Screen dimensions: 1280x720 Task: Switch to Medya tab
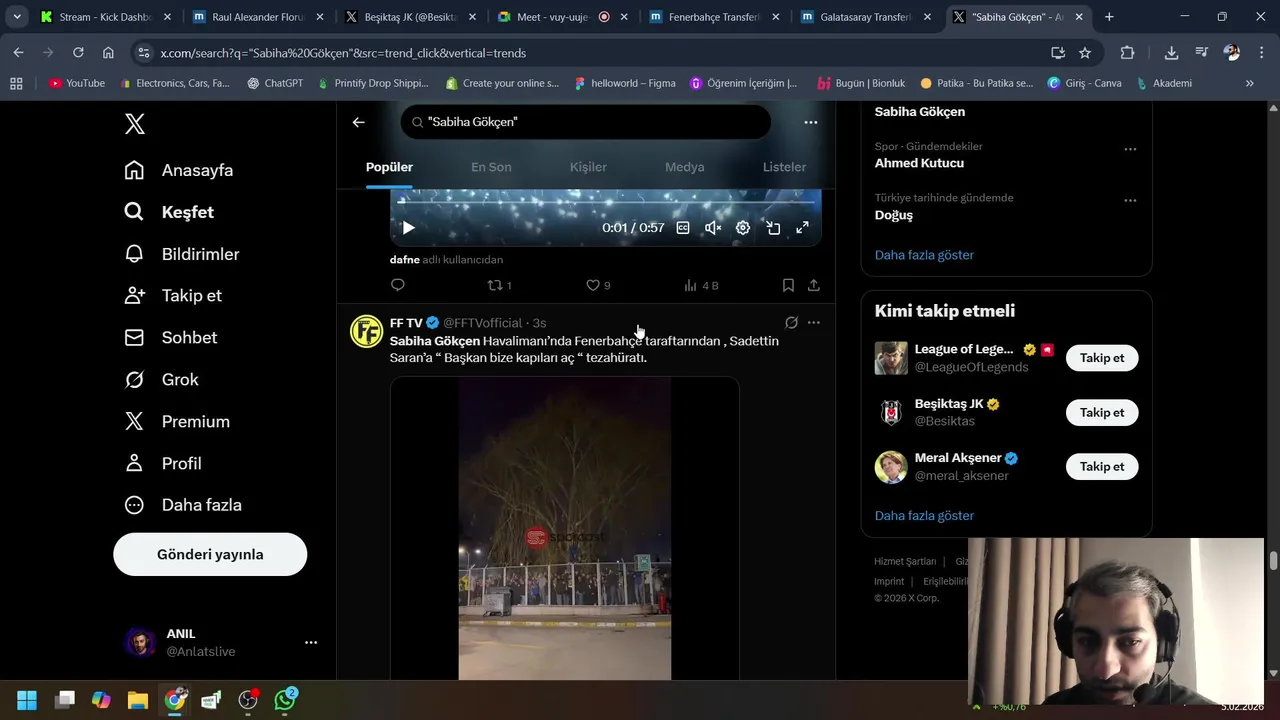click(685, 167)
